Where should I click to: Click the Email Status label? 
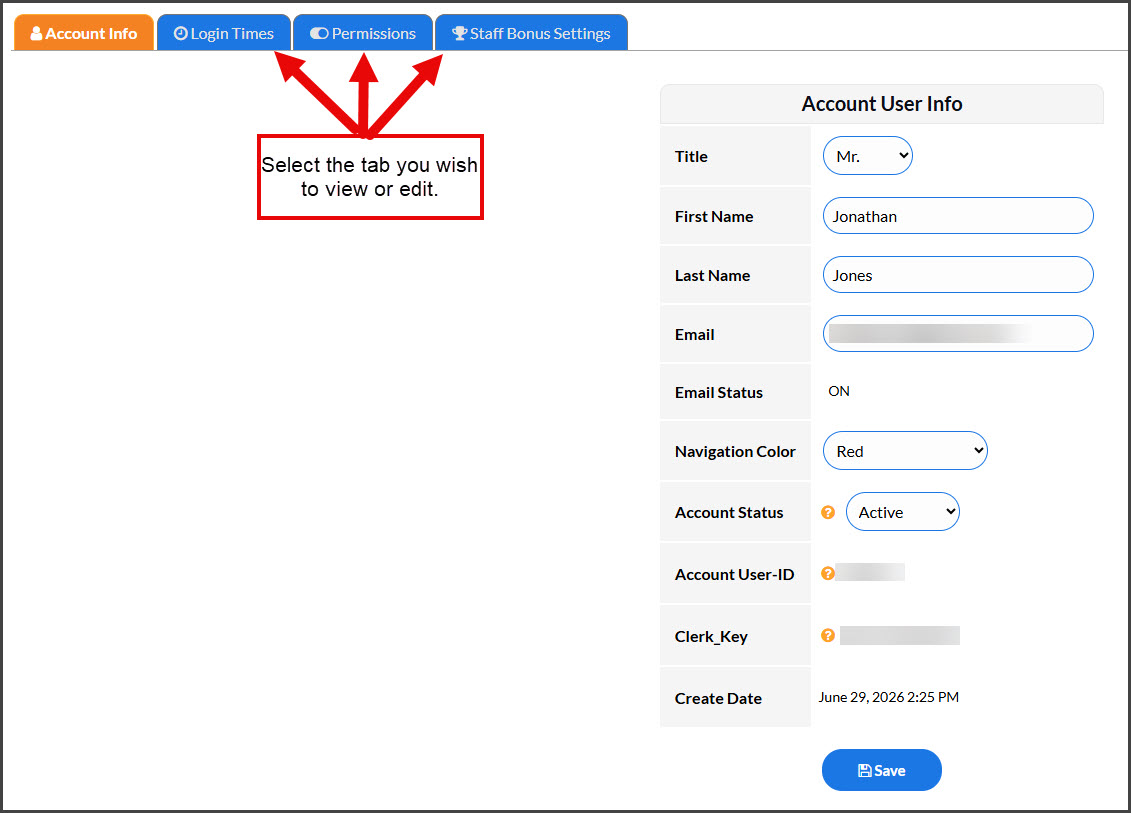click(x=718, y=392)
